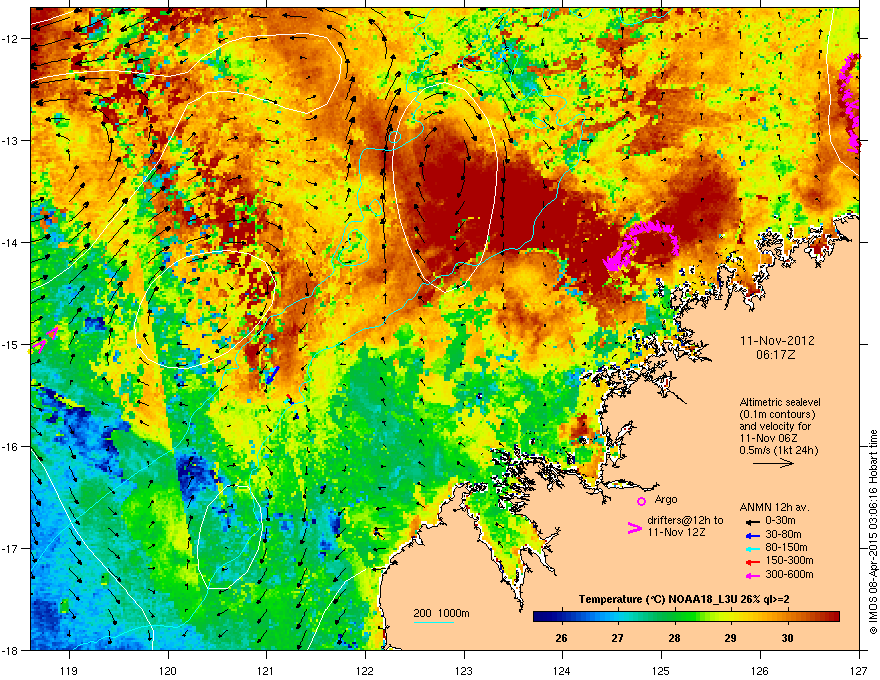
Task: Click the 28 tick label on colour bar
Action: (675, 638)
